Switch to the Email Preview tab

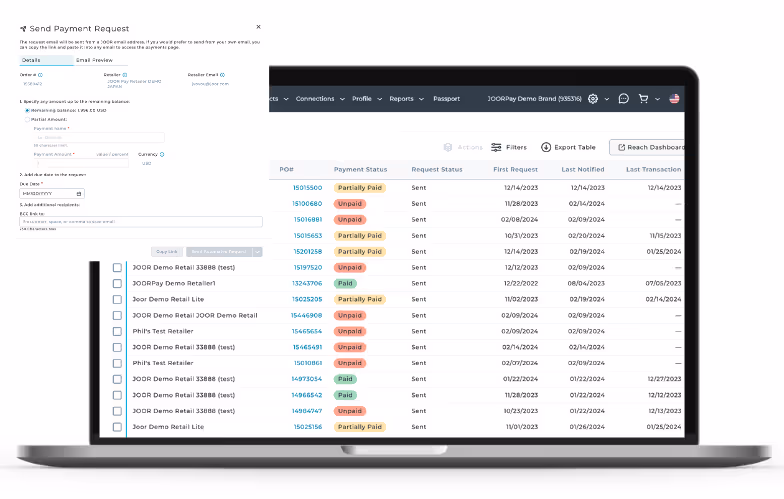coord(94,60)
